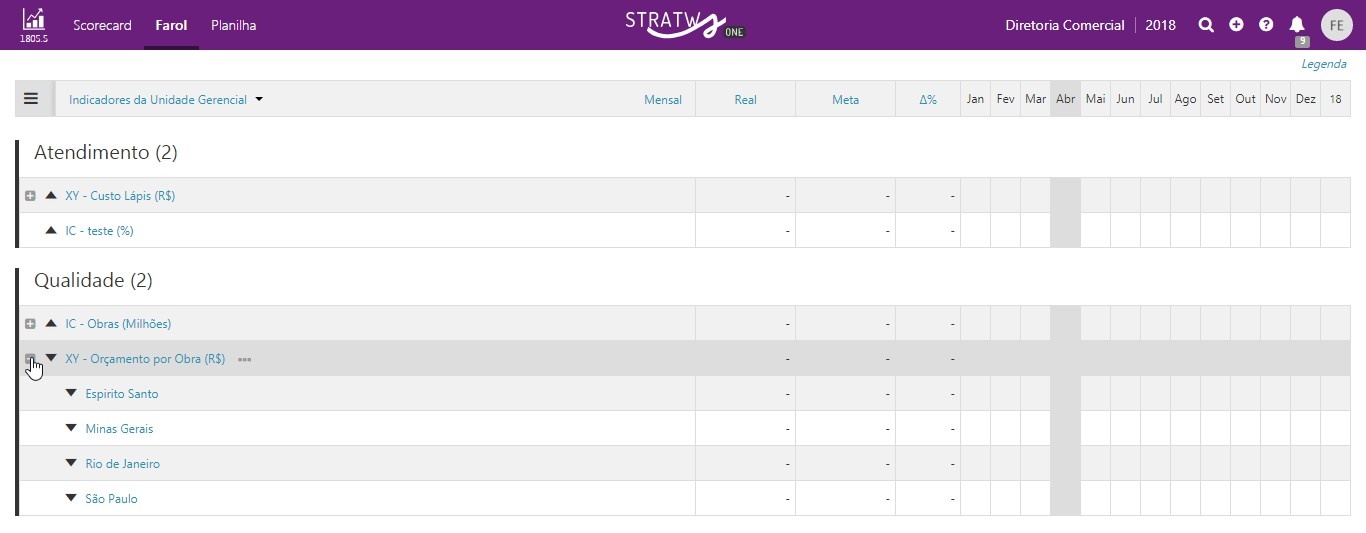The width and height of the screenshot is (1366, 533).
Task: Click the down arrow beside Espirito Santo
Action: (x=71, y=393)
